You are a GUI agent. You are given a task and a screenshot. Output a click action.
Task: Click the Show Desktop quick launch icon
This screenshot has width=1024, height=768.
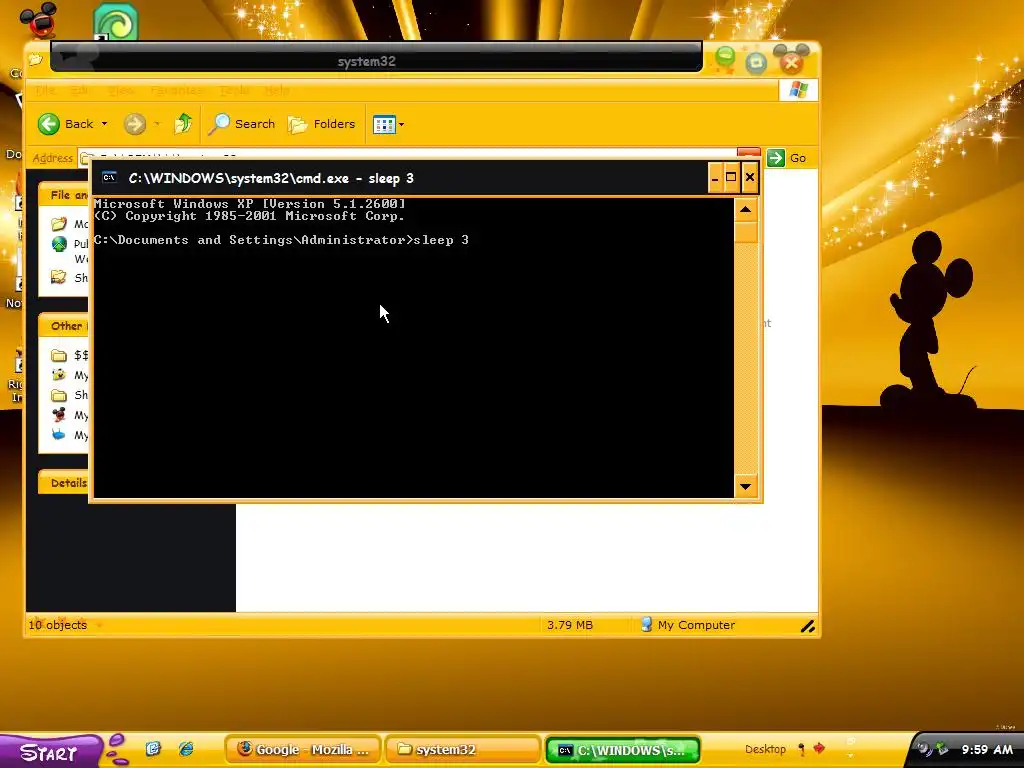[x=153, y=749]
